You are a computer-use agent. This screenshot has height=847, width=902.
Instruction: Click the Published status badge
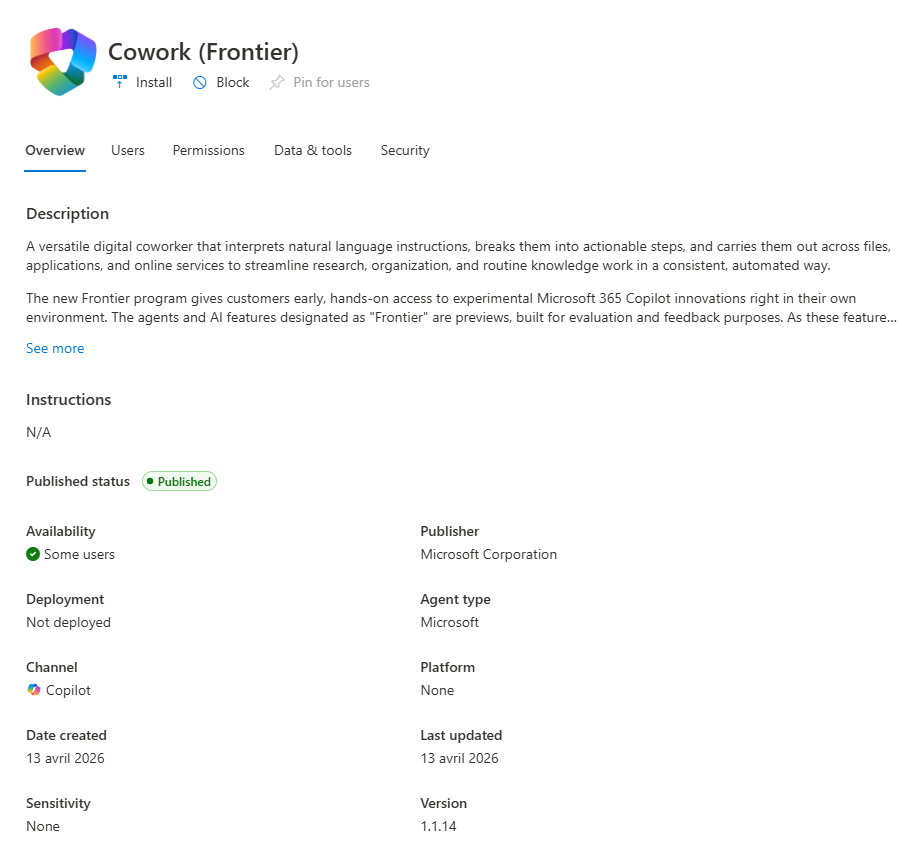click(179, 481)
